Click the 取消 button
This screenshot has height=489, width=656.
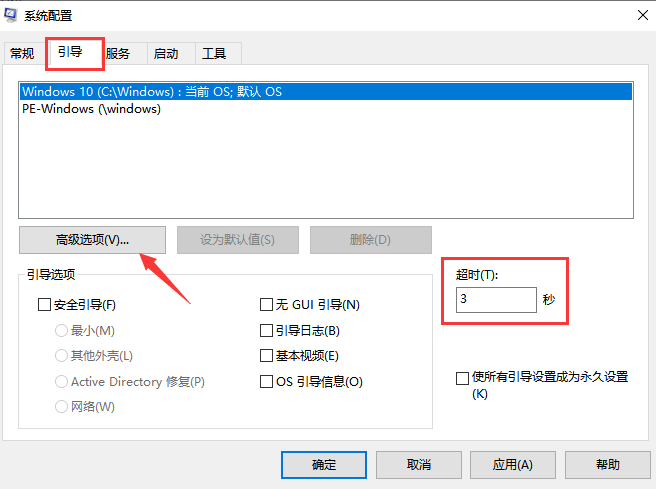point(418,465)
